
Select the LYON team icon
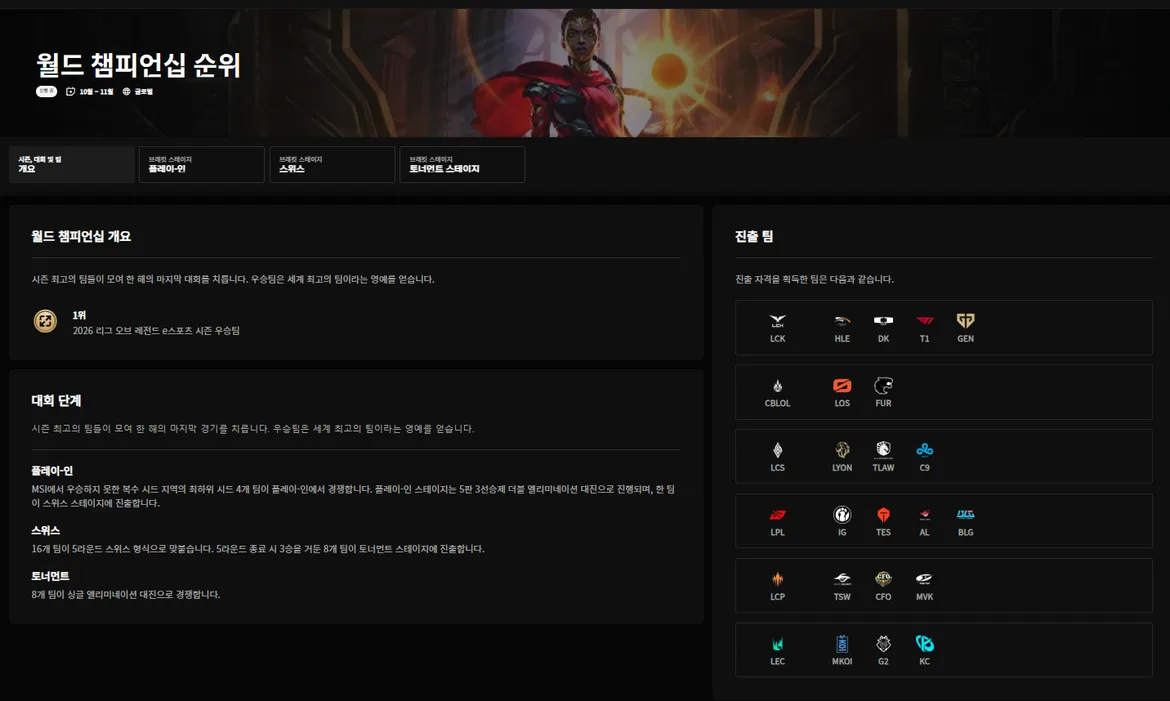[x=842, y=450]
